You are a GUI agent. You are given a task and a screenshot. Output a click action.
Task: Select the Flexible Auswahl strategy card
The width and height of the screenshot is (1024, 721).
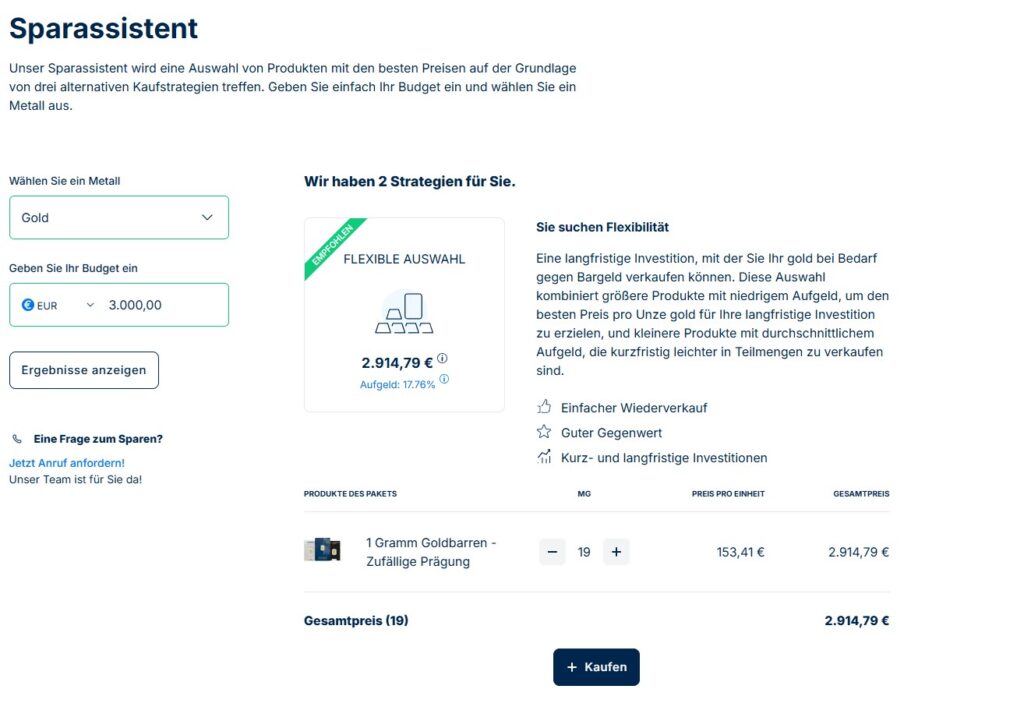coord(404,314)
